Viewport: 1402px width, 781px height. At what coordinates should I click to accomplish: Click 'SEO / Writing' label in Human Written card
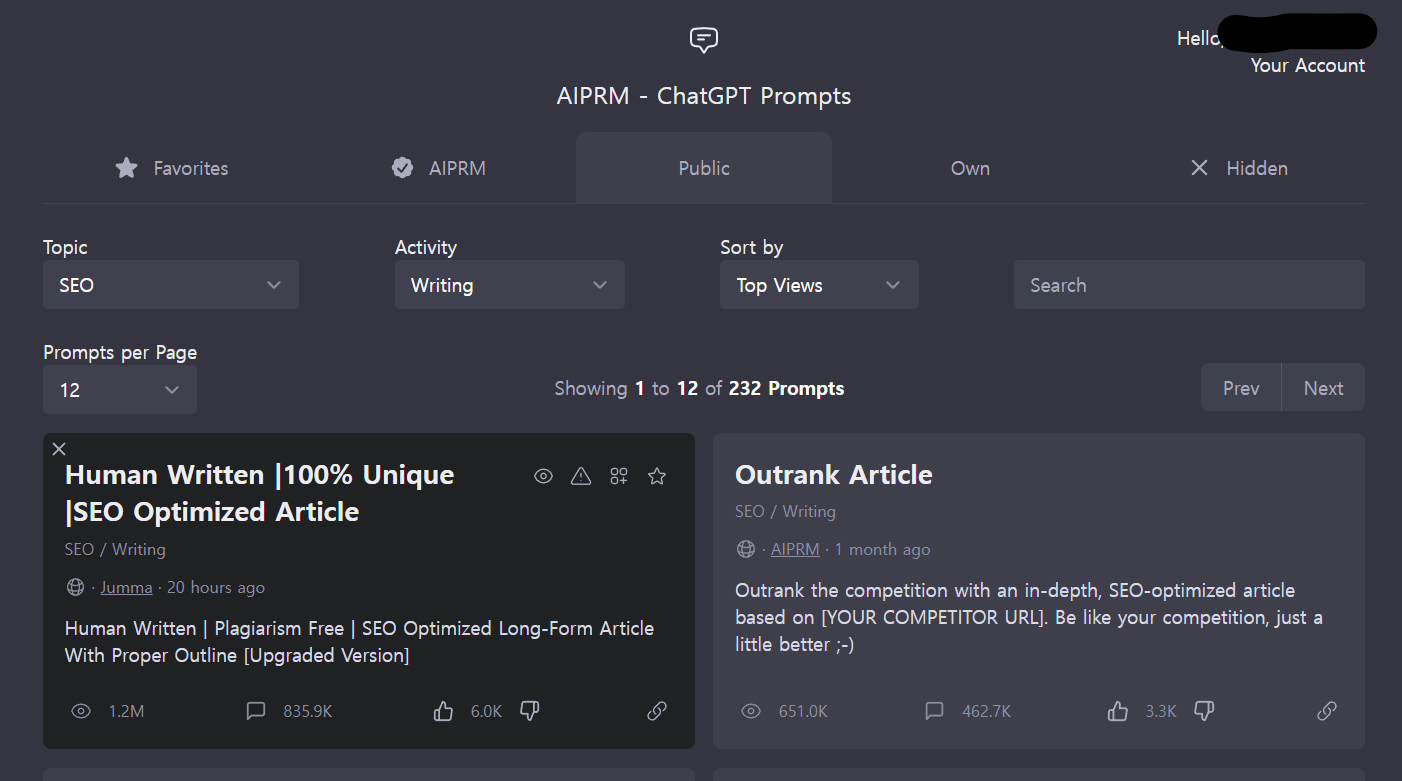(115, 549)
